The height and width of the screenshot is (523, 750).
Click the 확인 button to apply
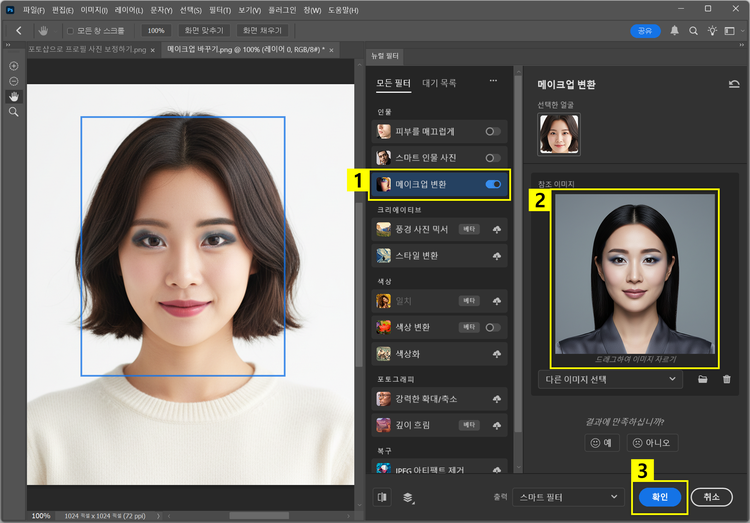click(659, 497)
